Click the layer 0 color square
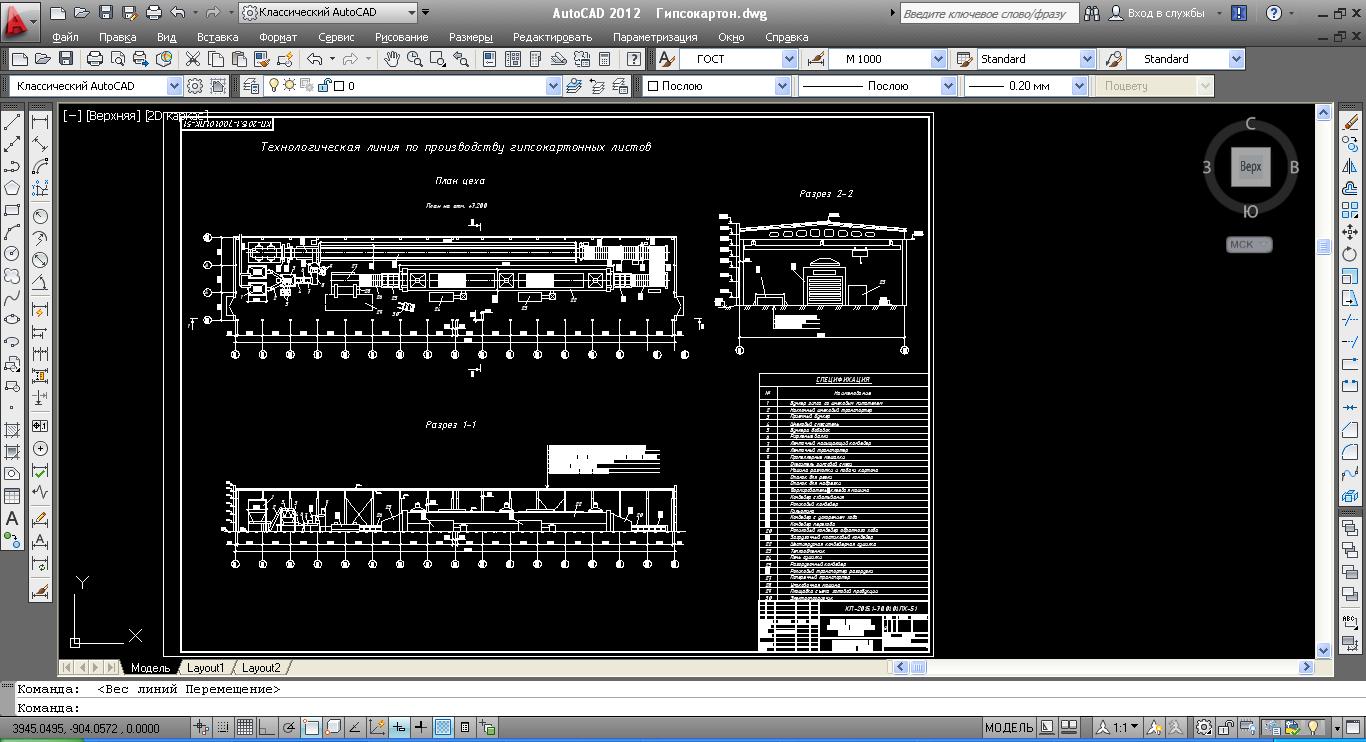This screenshot has width=1366, height=742. (338, 86)
